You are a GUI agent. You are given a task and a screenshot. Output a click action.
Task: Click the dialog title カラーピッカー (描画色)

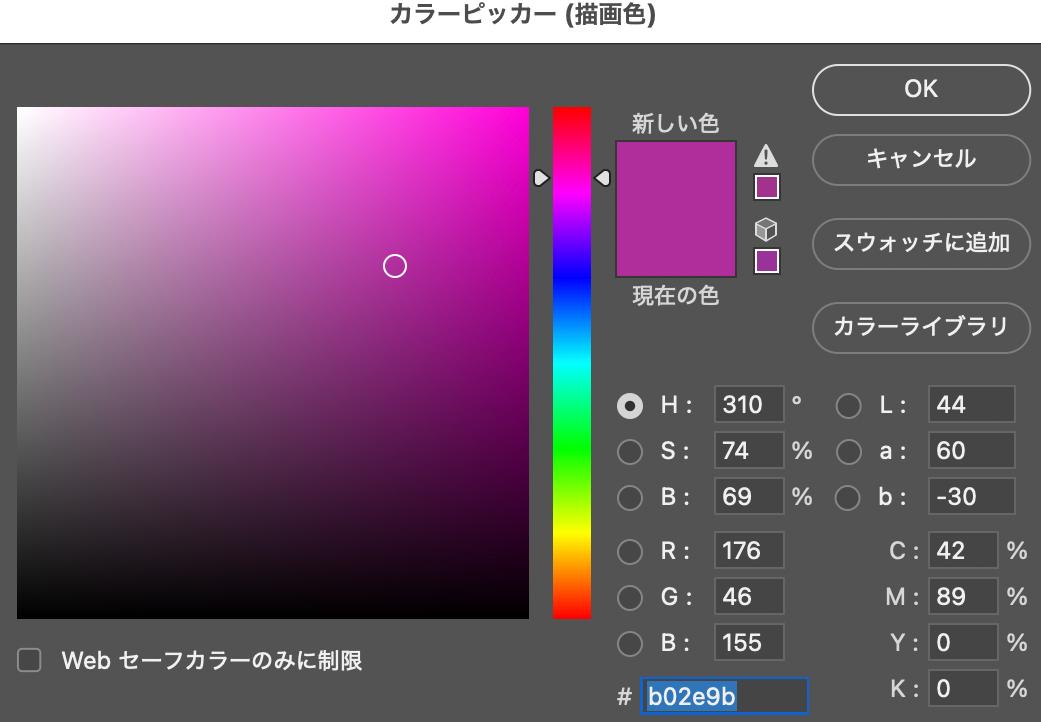click(x=522, y=15)
